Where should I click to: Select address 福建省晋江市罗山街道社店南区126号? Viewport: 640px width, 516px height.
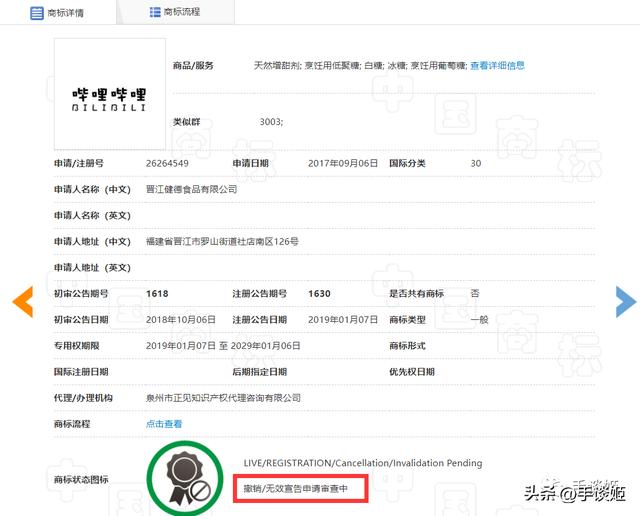[x=222, y=242]
